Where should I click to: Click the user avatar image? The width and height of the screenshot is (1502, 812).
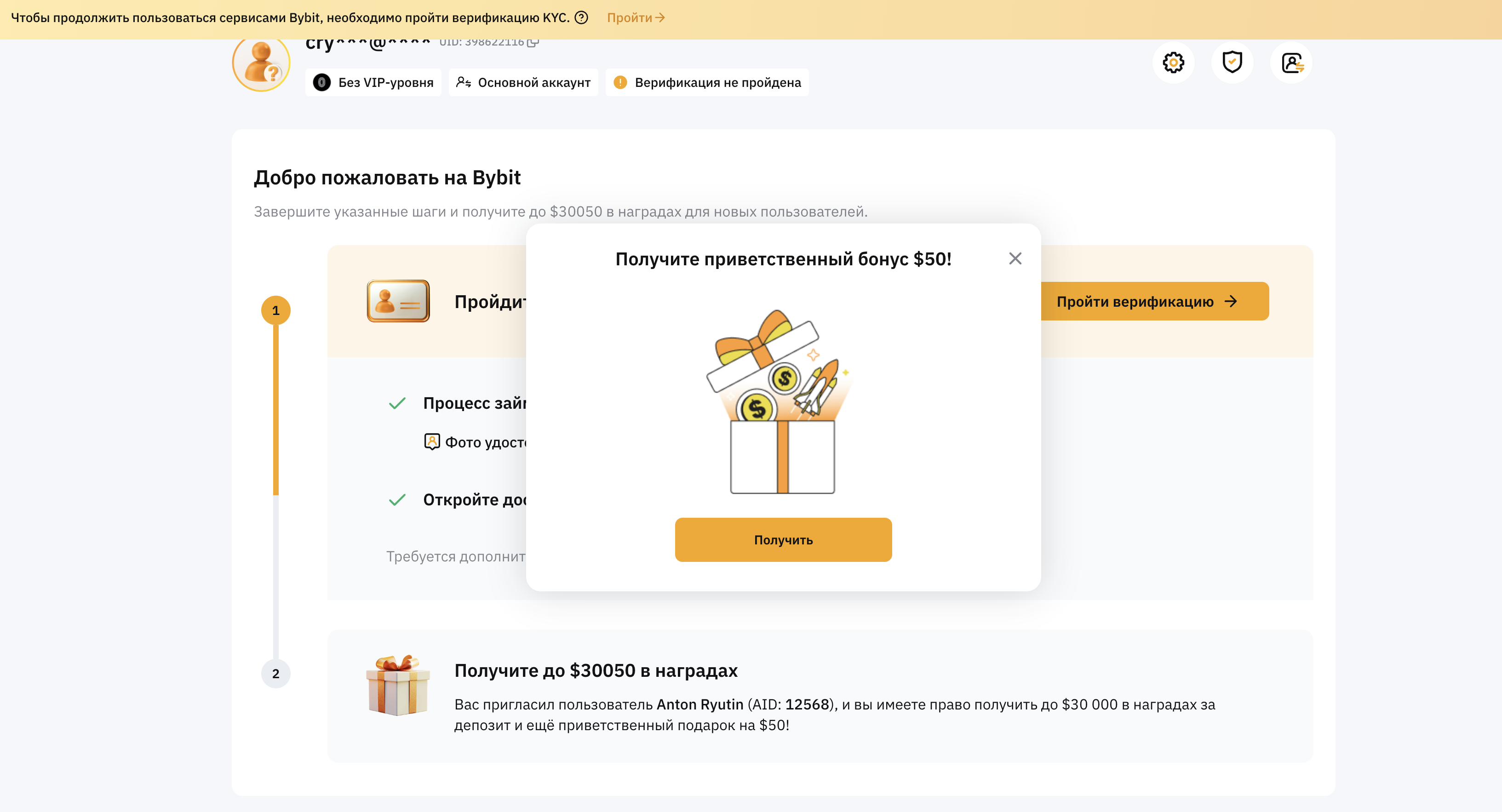pos(261,64)
